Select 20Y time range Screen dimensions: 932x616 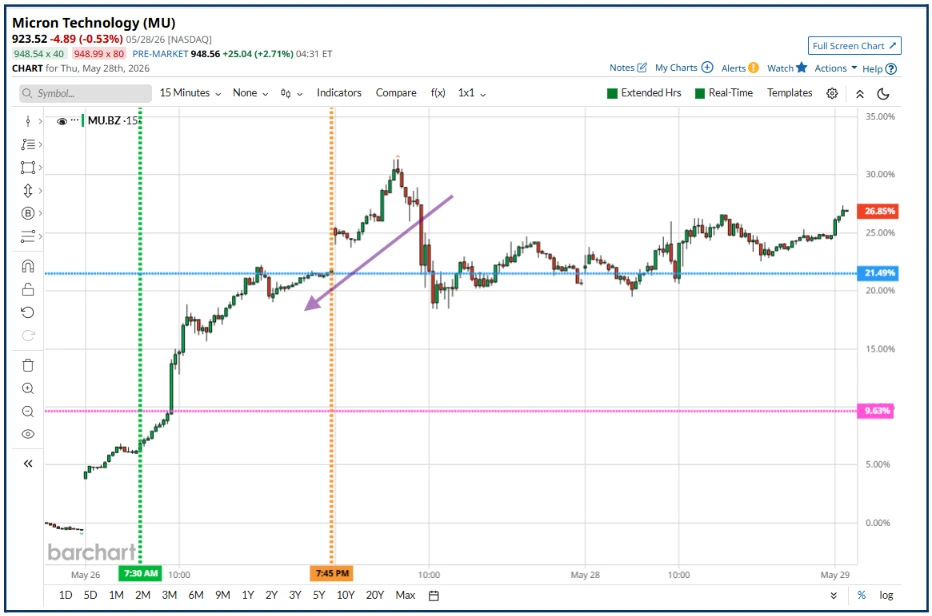tap(375, 595)
